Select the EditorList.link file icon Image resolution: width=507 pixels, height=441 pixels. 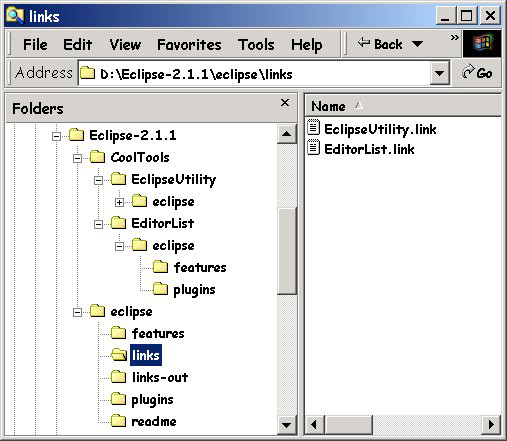coord(313,147)
